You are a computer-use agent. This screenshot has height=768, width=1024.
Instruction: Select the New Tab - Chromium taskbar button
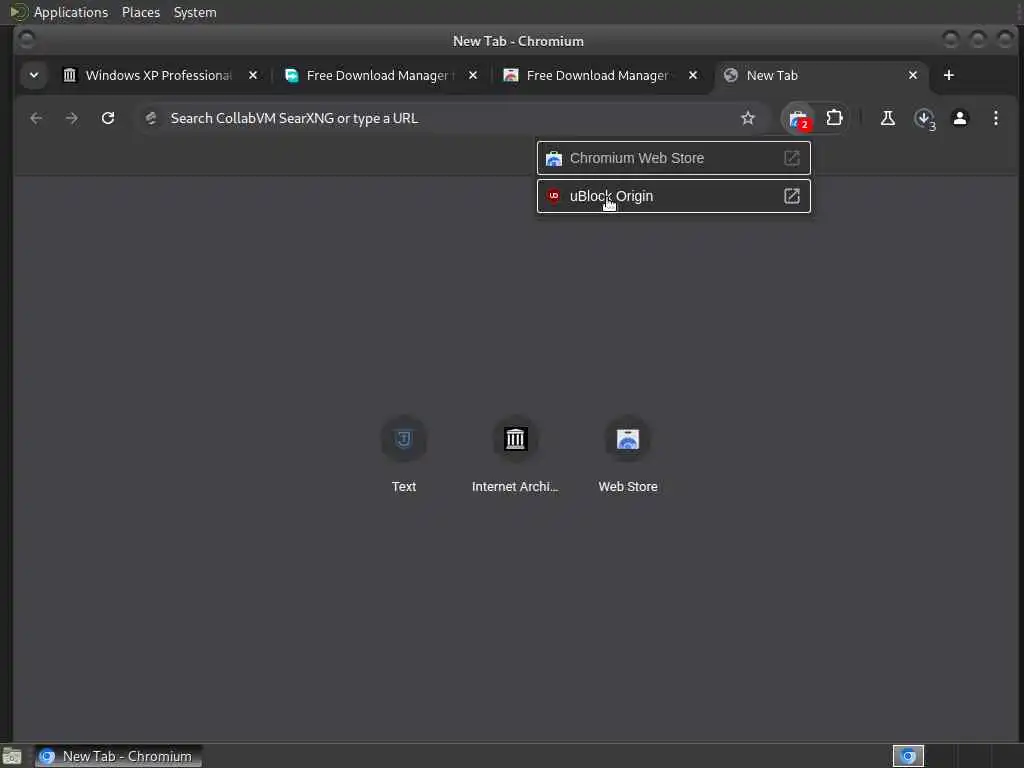click(x=118, y=756)
